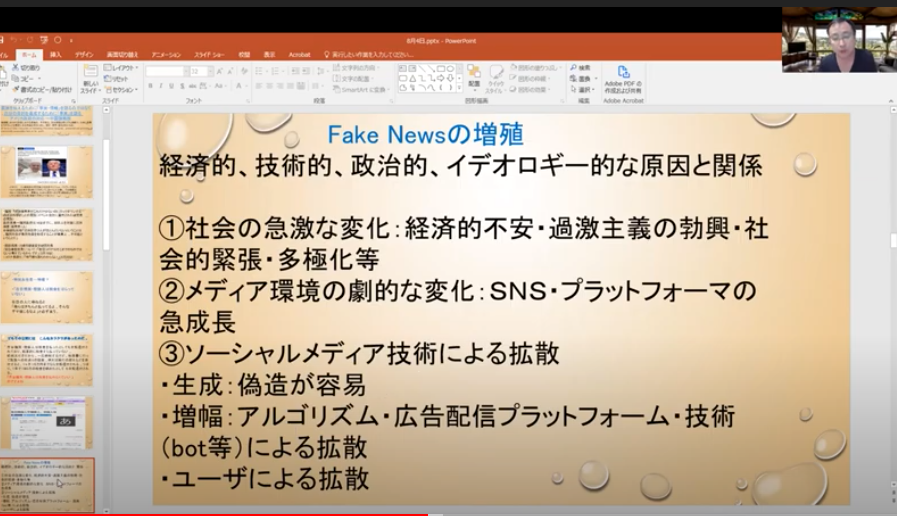The width and height of the screenshot is (897, 516).
Task: Switch to the Acrobat ribbon tab
Action: 299,54
